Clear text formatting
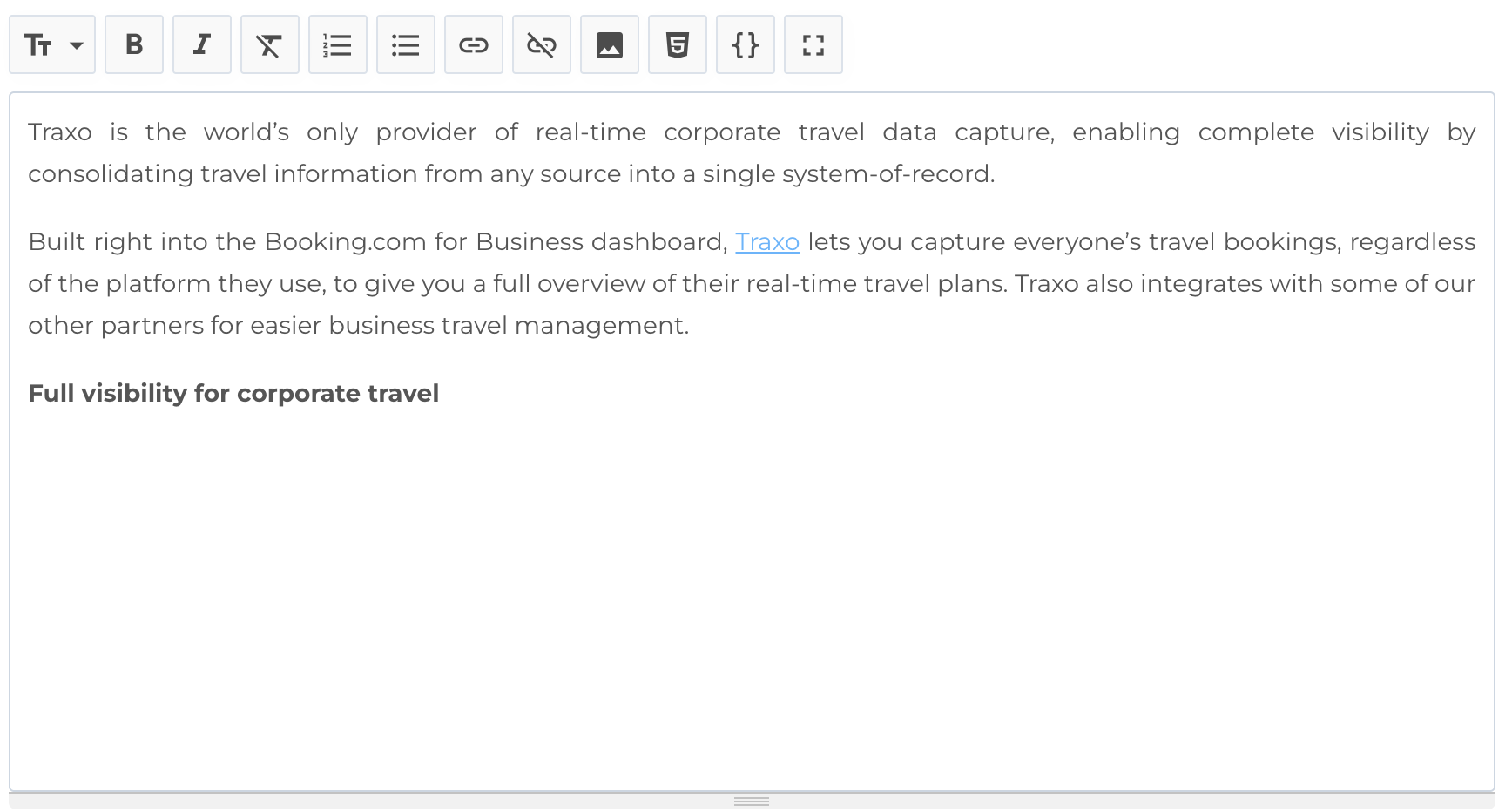The height and width of the screenshot is (812, 1512). pyautogui.click(x=269, y=44)
